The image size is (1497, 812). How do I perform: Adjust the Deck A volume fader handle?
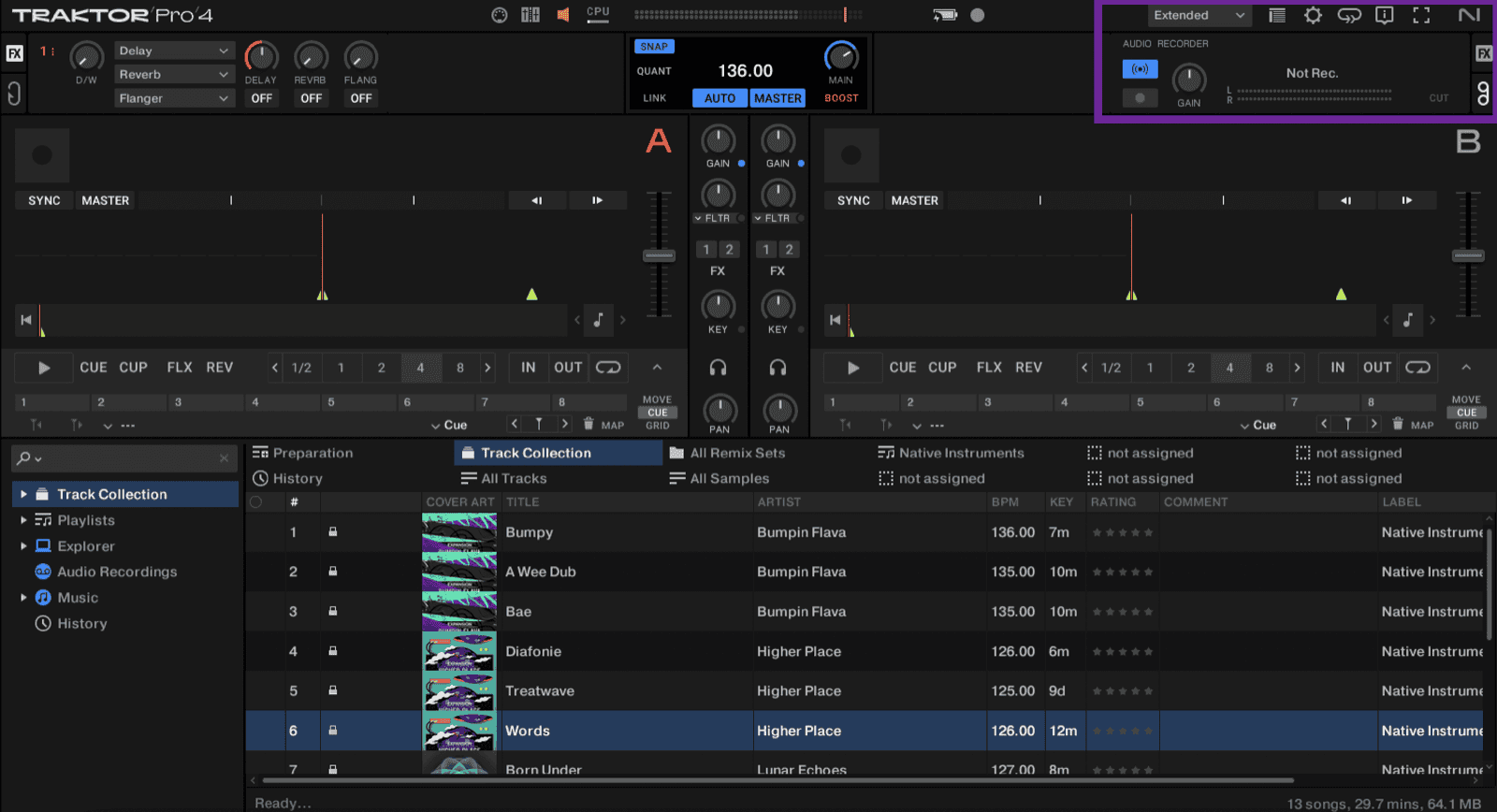click(x=659, y=255)
